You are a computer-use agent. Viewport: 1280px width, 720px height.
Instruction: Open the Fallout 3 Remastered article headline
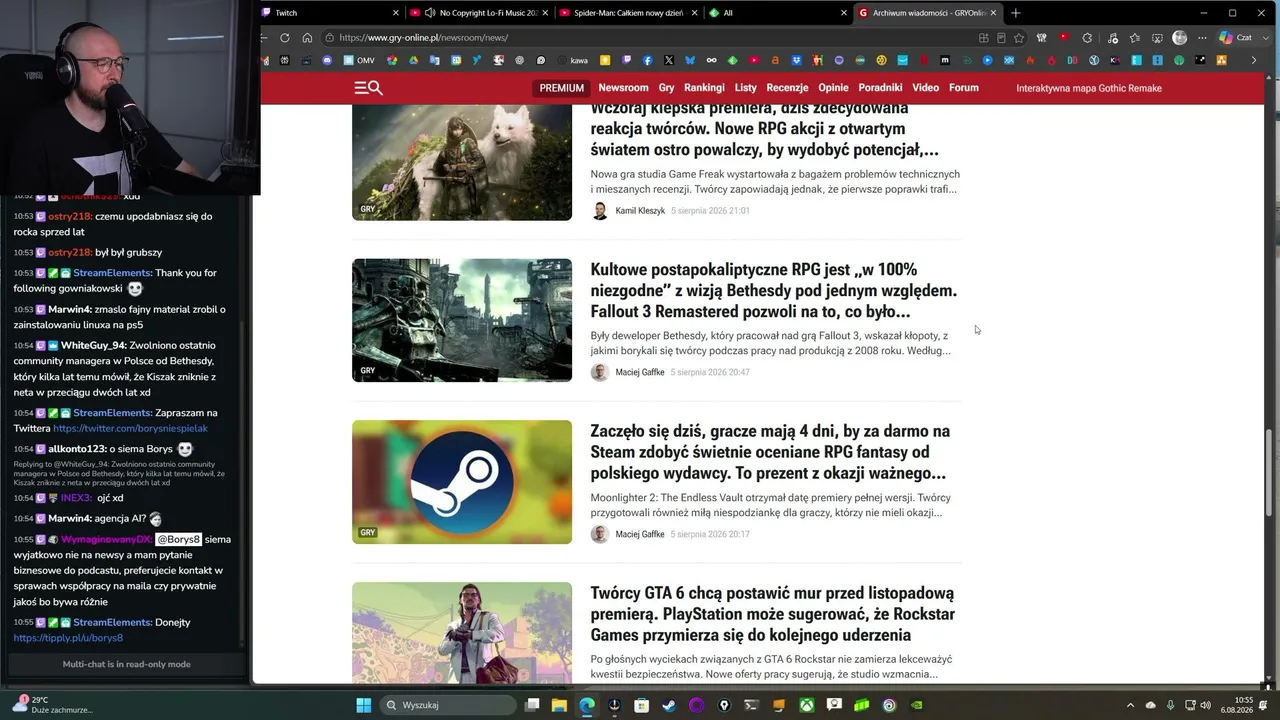(774, 290)
